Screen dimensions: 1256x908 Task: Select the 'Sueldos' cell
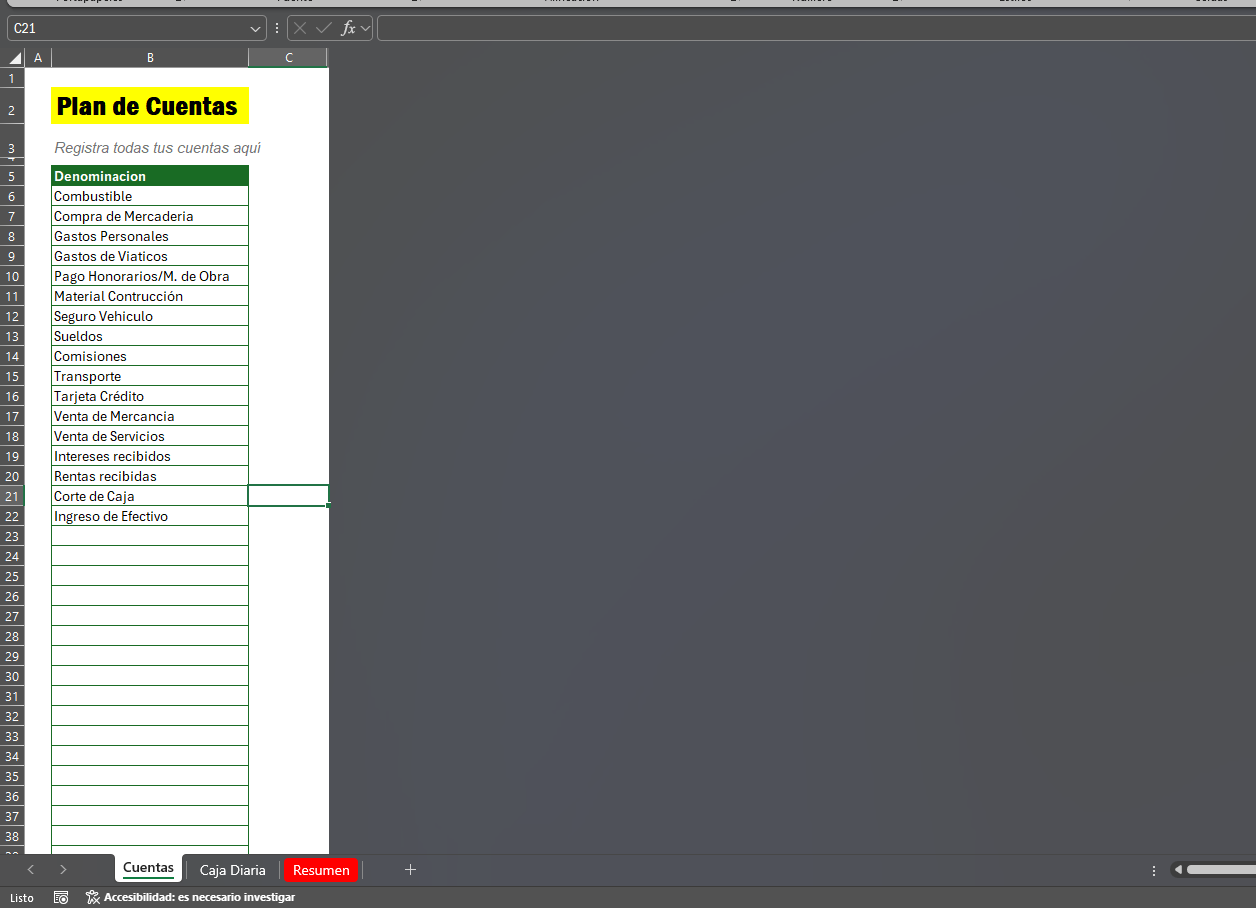point(150,336)
